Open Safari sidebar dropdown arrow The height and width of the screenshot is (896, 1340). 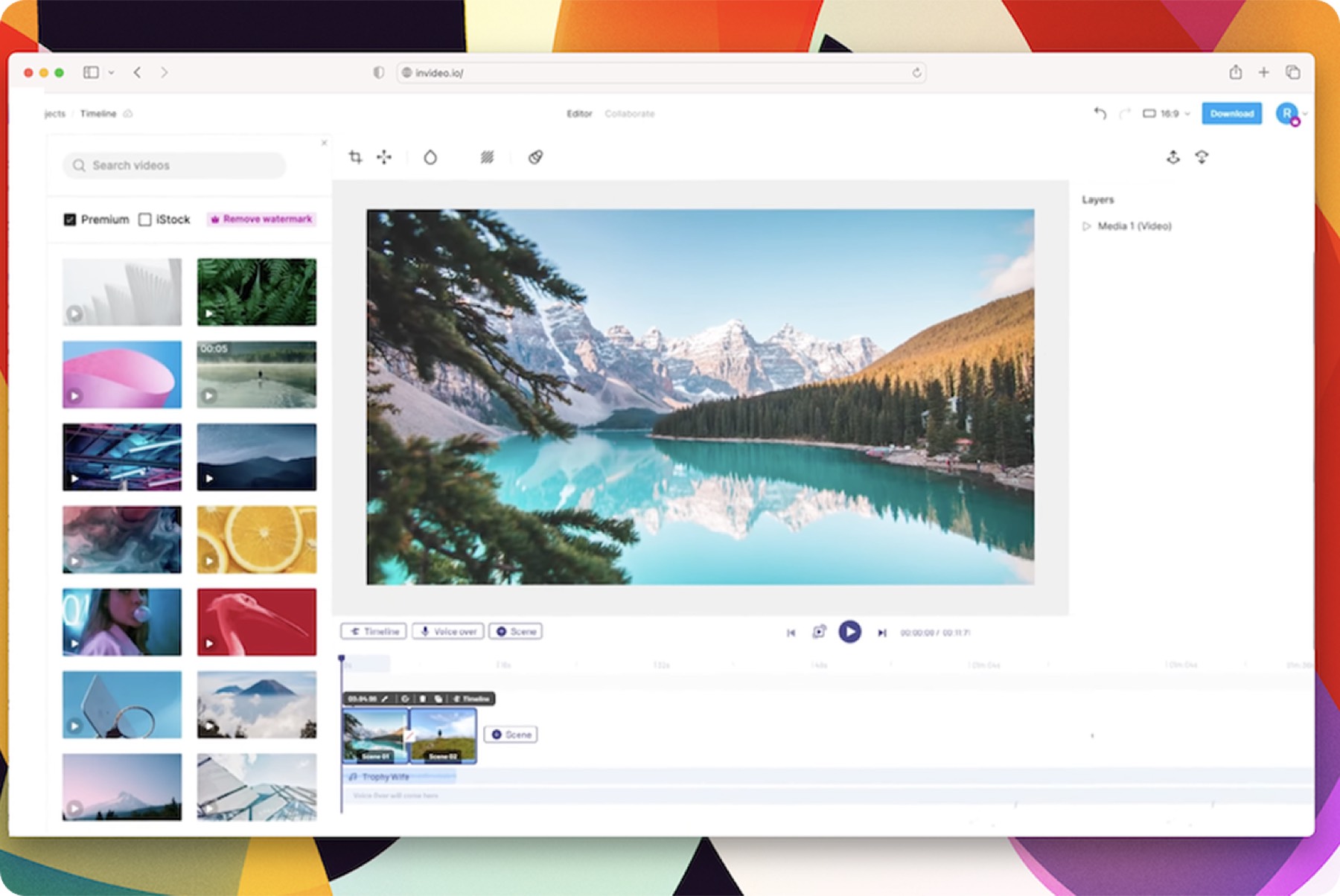tap(111, 72)
